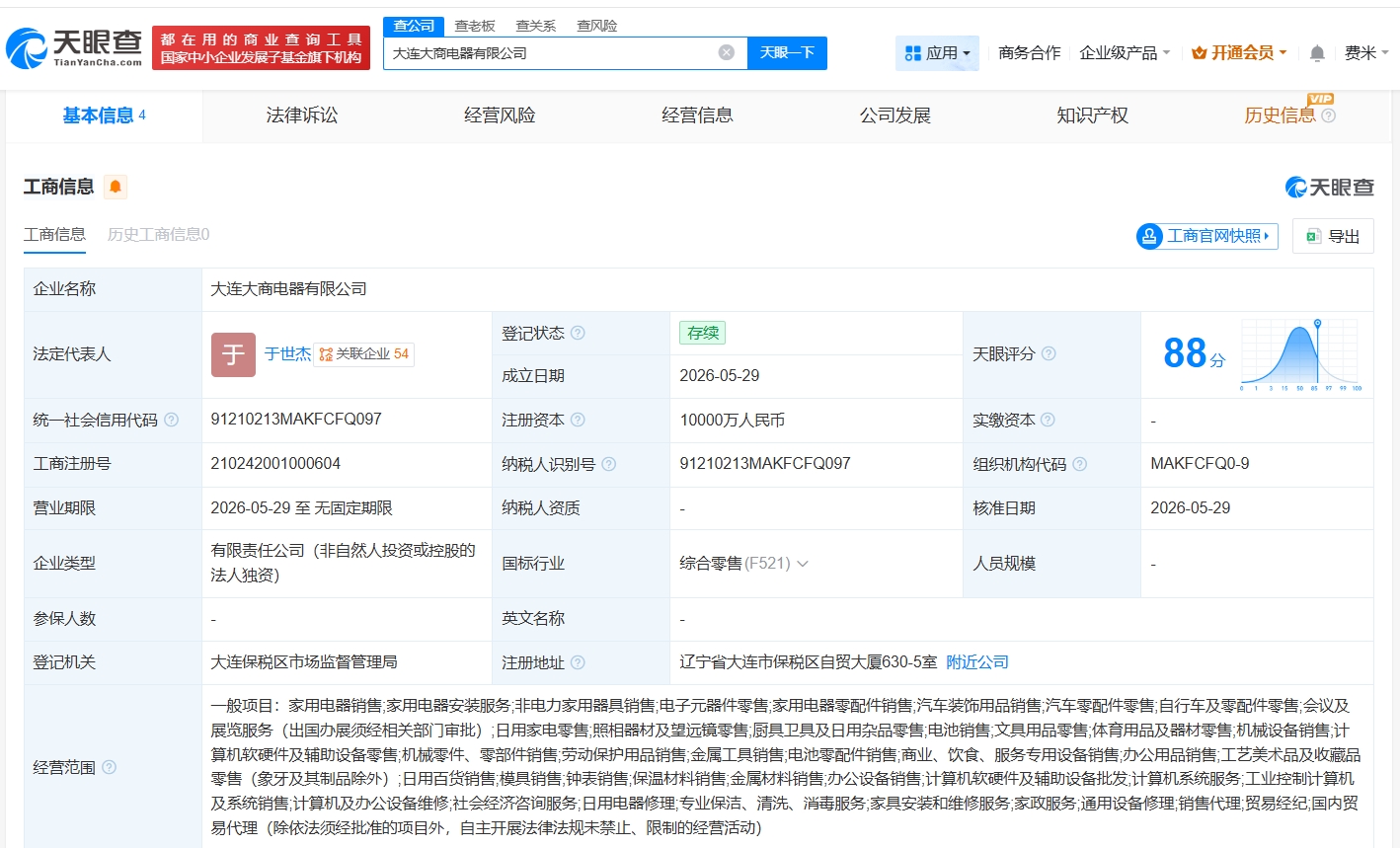Click the 附近公司 link
This screenshot has width=1400, height=848.
[977, 662]
